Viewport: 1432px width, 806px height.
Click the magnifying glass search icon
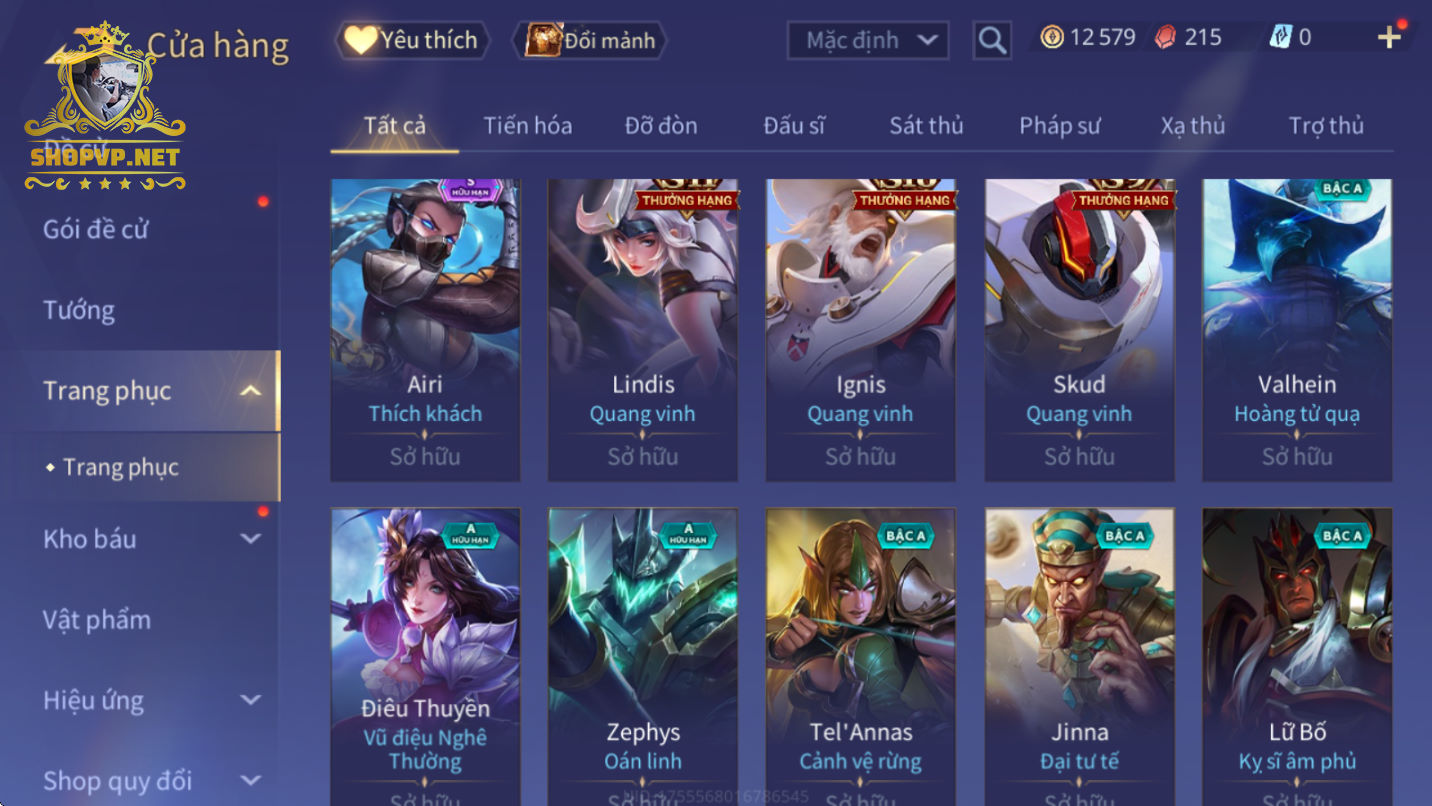[991, 40]
